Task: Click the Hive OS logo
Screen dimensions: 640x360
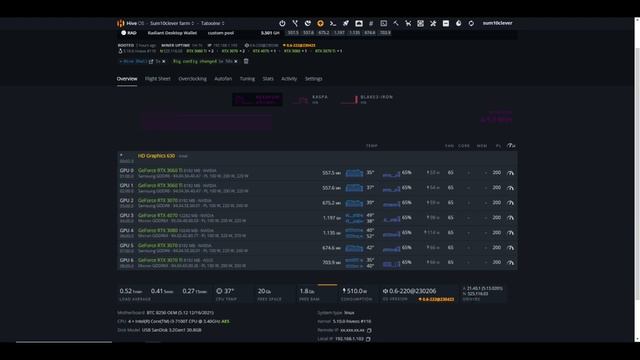Action: (x=120, y=23)
